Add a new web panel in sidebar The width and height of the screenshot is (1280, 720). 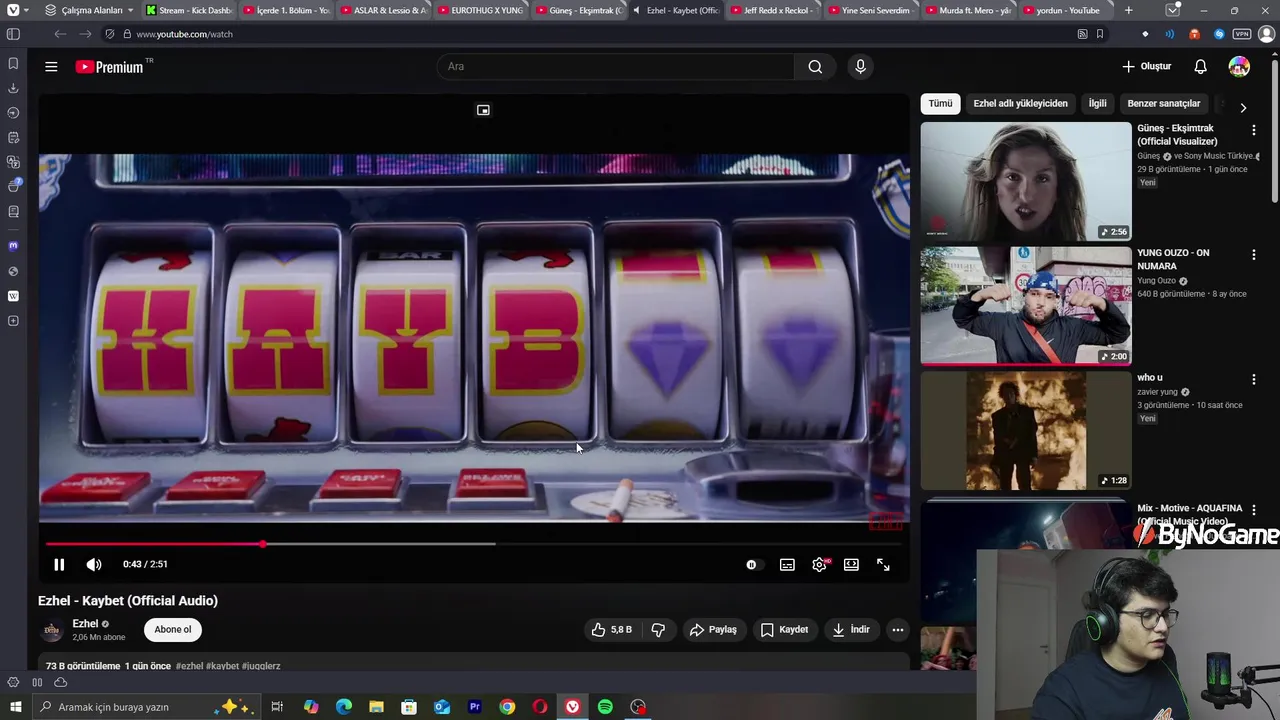pyautogui.click(x=13, y=321)
